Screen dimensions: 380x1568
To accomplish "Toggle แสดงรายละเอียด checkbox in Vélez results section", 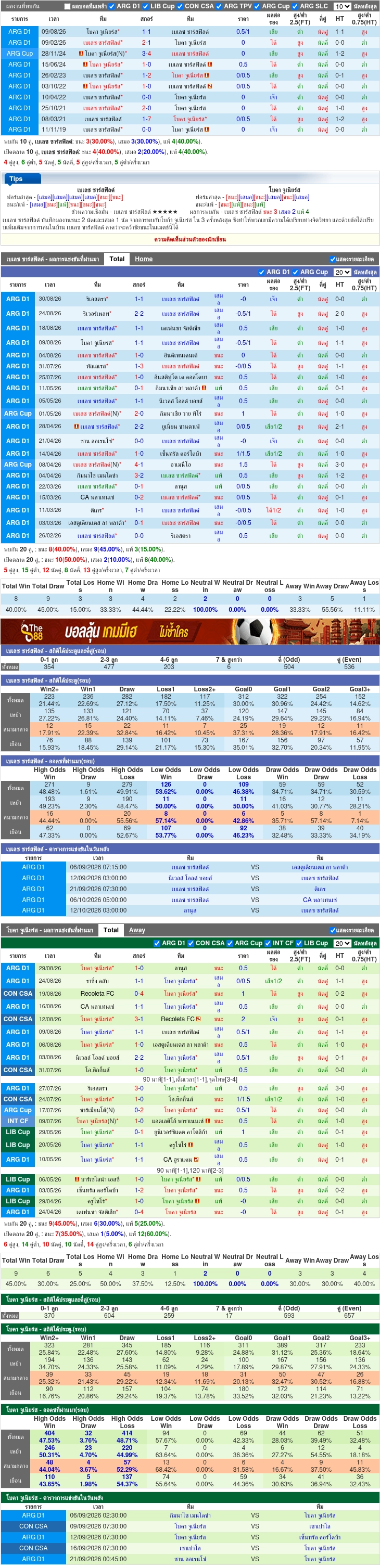I will [333, 259].
